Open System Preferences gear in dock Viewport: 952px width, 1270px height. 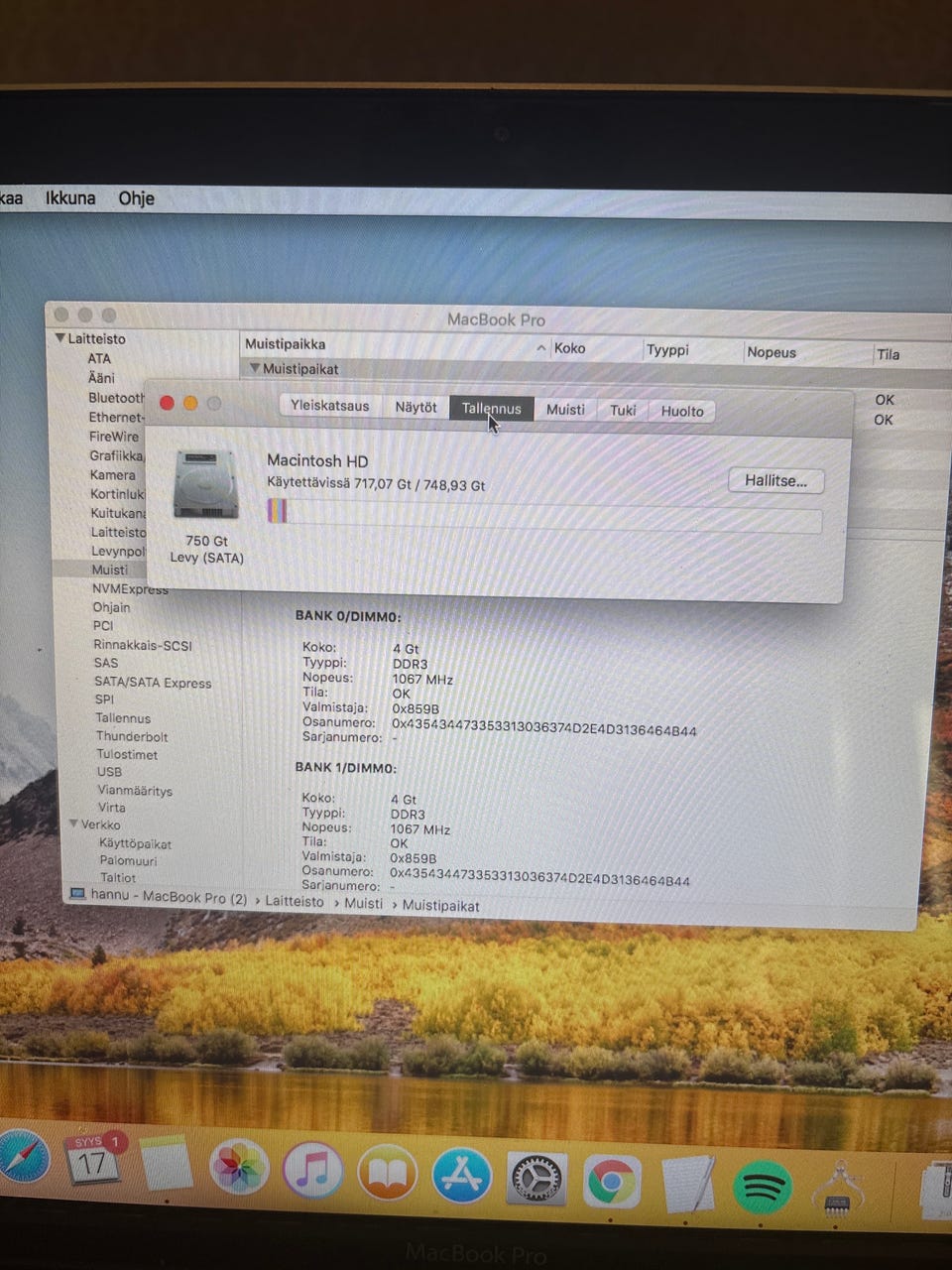[536, 1181]
